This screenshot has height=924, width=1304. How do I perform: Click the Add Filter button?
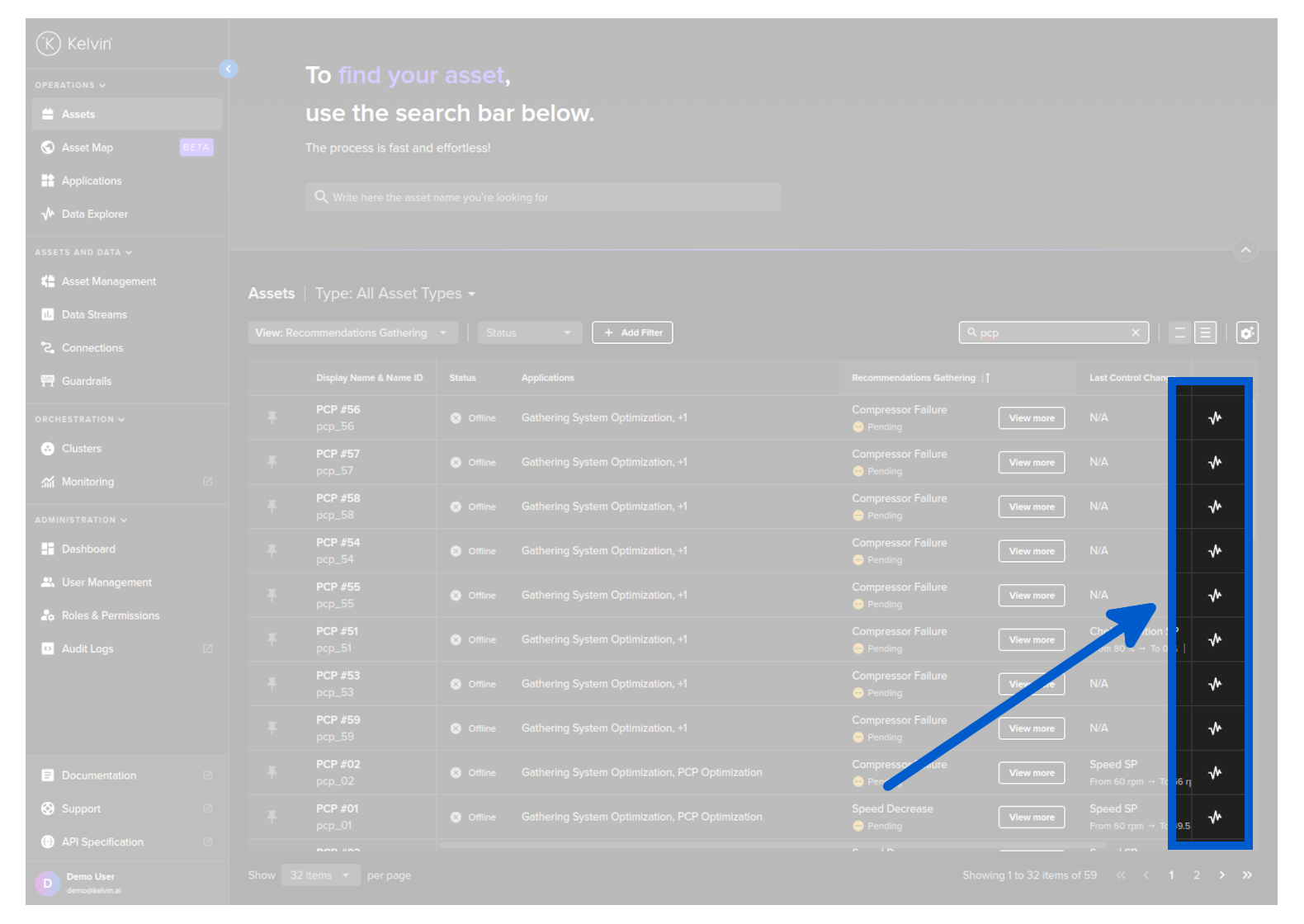pyautogui.click(x=632, y=333)
